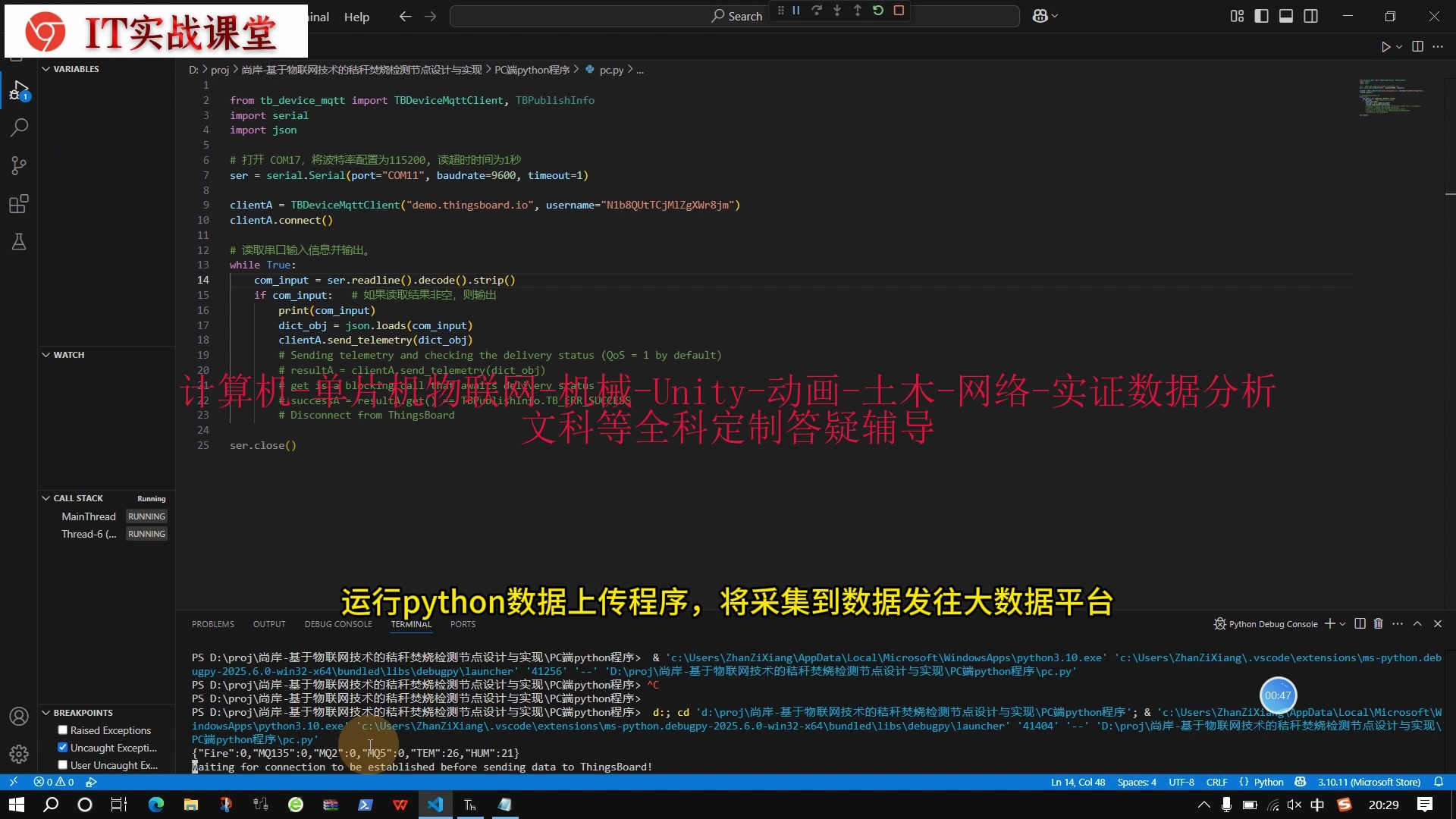Open the Help menu
Viewport: 1456px width, 819px height.
356,17
